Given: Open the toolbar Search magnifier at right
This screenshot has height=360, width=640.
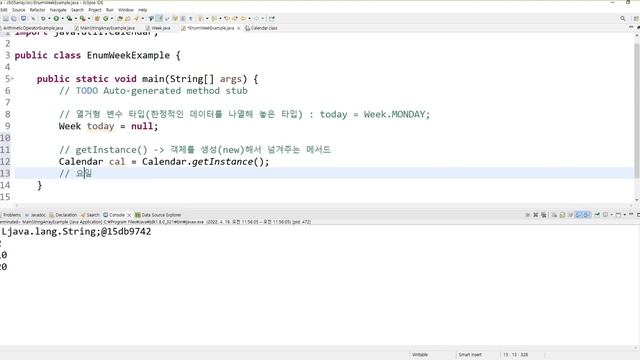Looking at the screenshot, I should 622,18.
